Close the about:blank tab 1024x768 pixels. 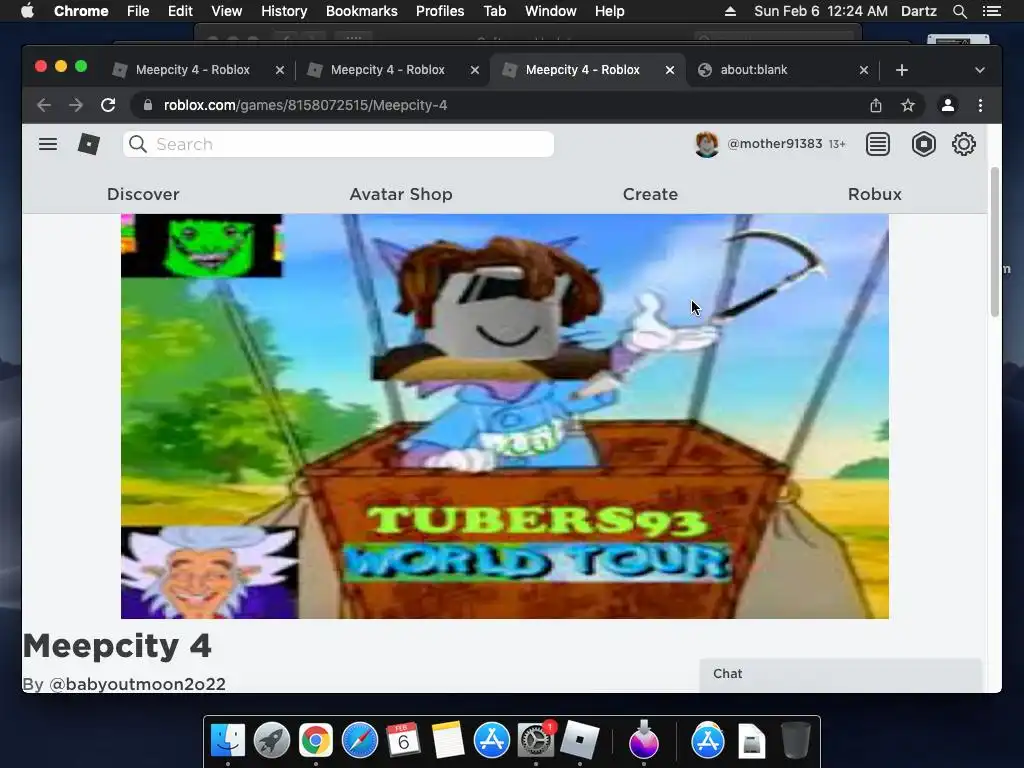(863, 70)
